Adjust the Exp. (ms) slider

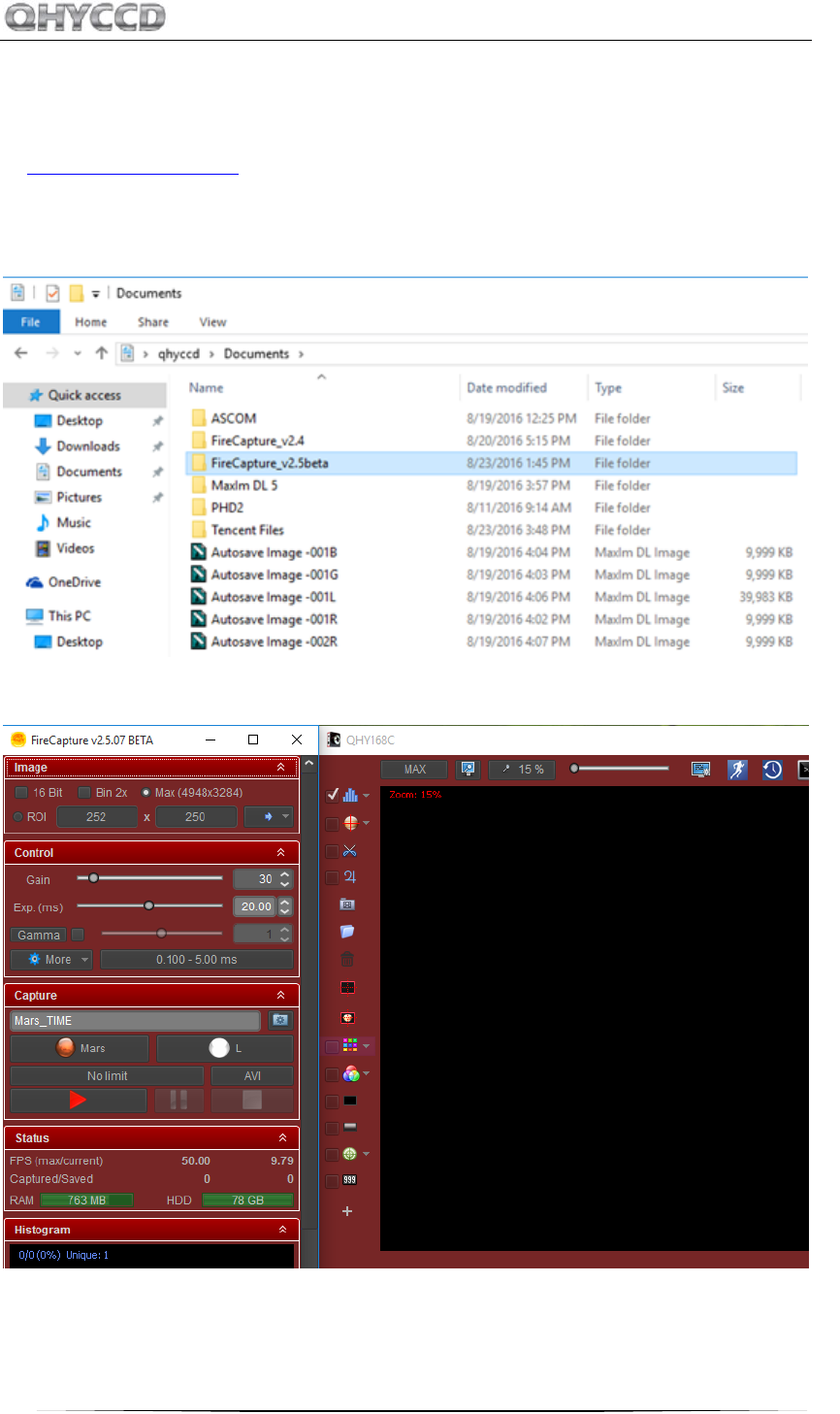click(149, 905)
